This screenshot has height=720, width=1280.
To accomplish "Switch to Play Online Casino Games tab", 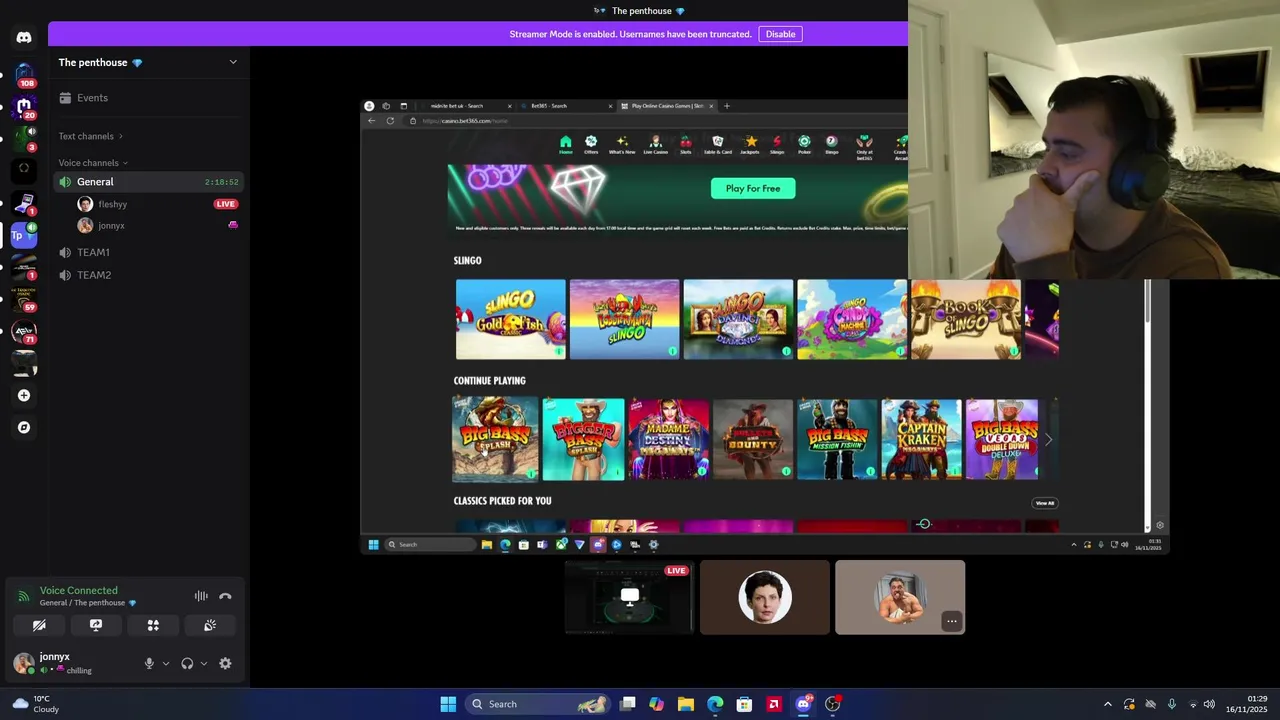I will click(667, 106).
